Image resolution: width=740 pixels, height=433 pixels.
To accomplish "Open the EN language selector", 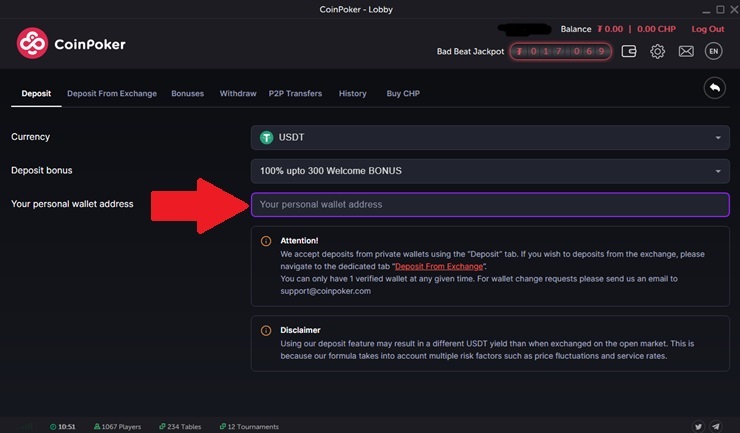I will point(714,51).
